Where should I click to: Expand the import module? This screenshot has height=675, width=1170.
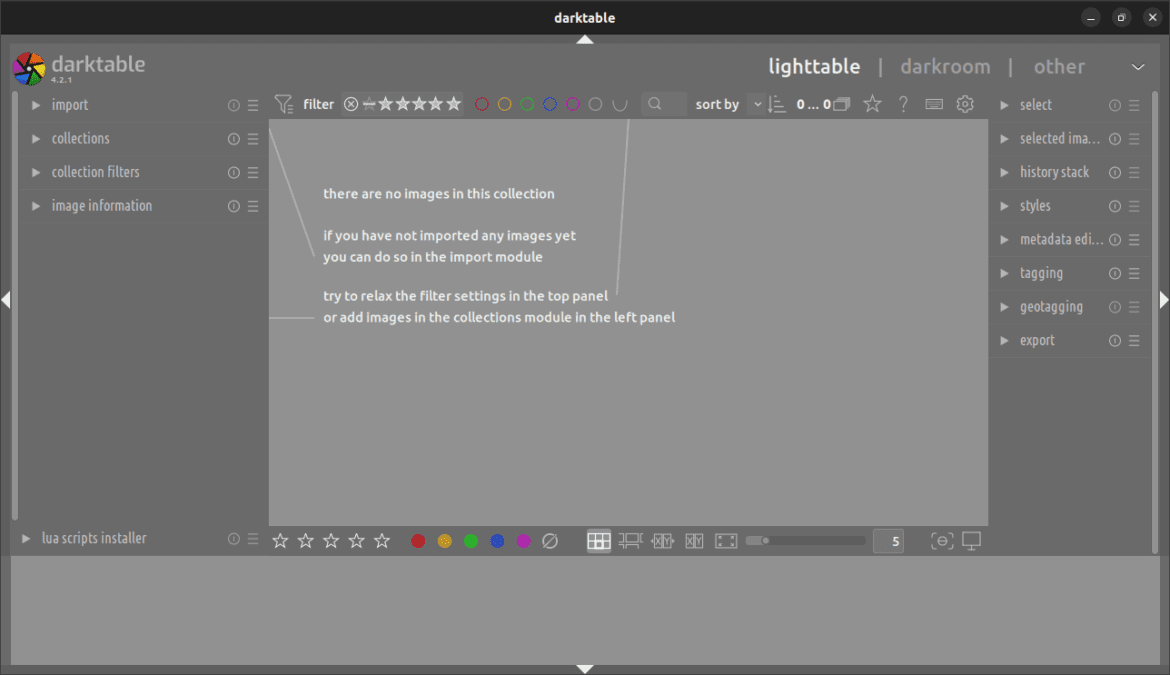point(68,104)
